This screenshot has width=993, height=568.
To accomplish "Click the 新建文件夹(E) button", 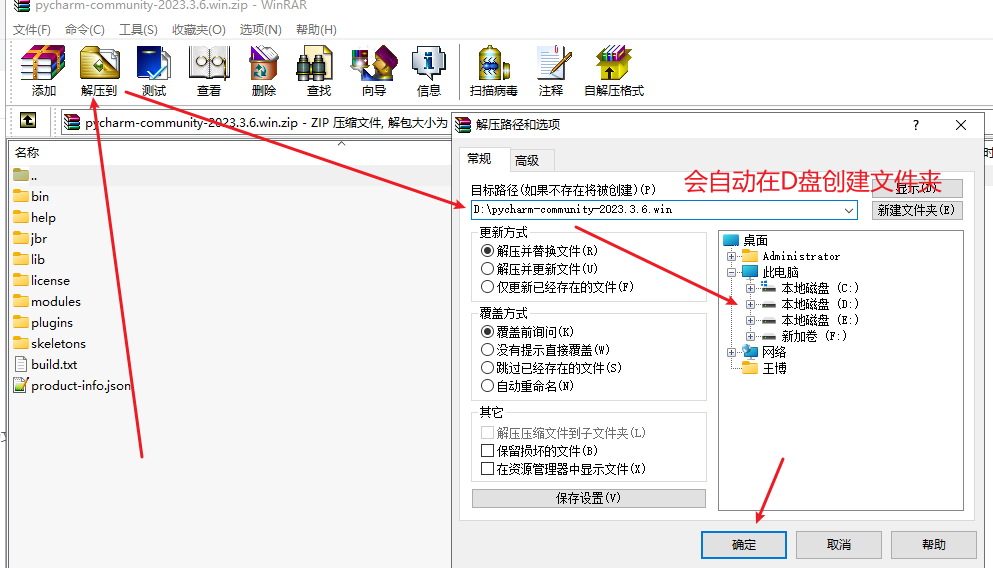I will tap(916, 210).
